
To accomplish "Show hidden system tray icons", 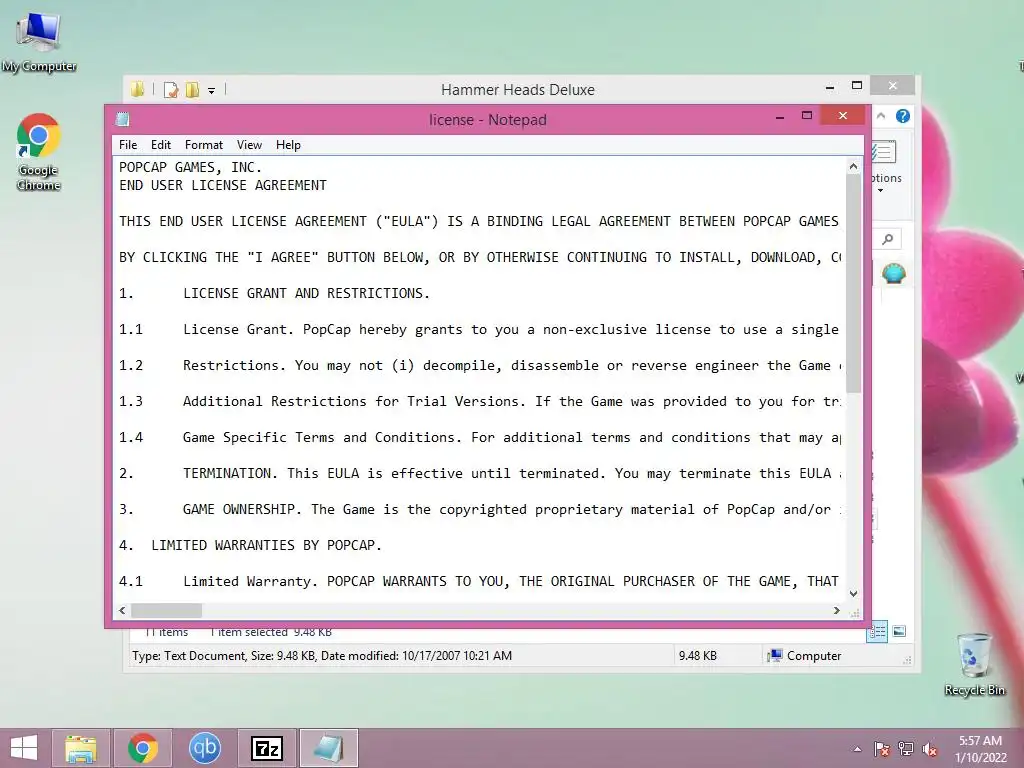I will (x=857, y=749).
